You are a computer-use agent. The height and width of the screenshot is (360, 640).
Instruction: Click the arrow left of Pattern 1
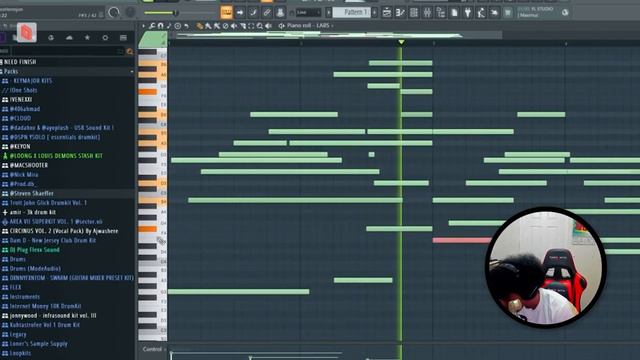pos(329,13)
